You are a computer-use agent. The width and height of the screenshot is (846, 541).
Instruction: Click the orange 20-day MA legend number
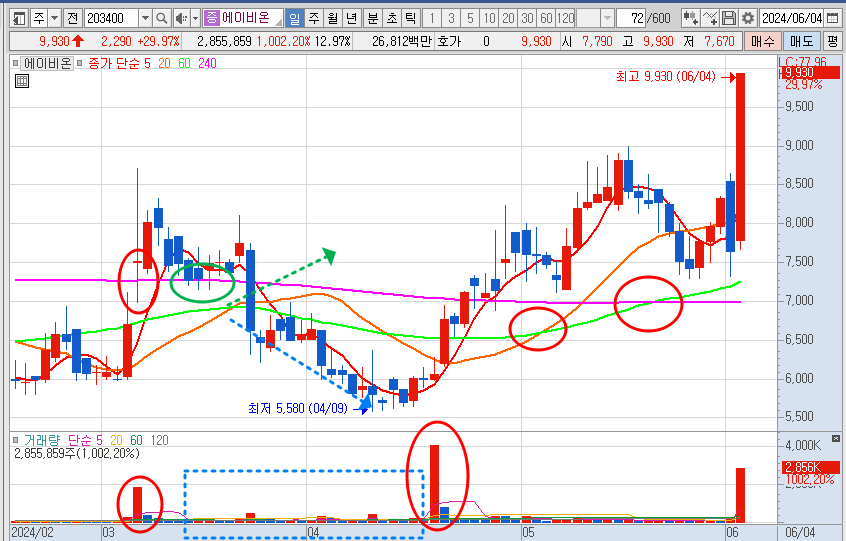(x=164, y=63)
